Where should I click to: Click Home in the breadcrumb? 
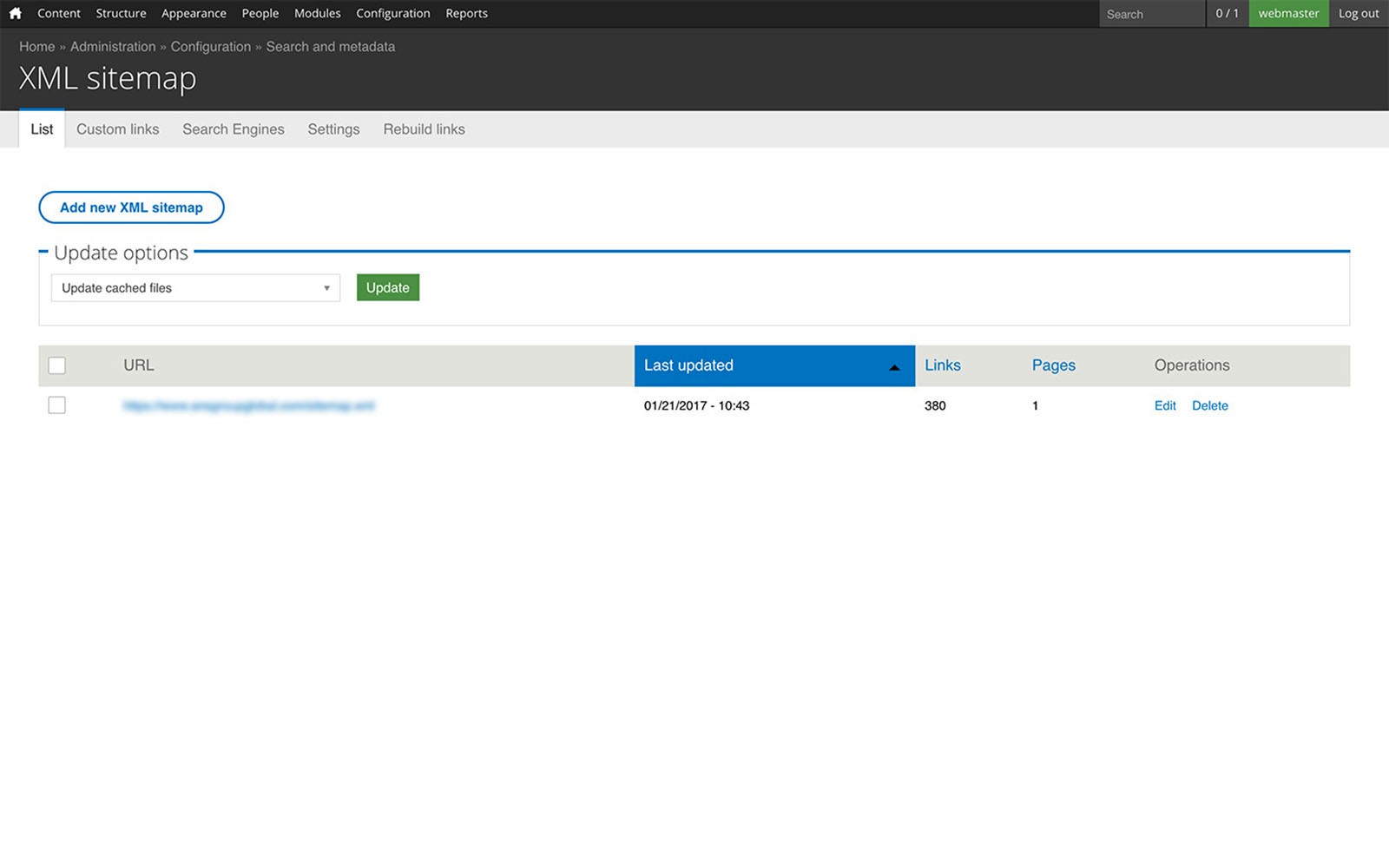click(37, 47)
